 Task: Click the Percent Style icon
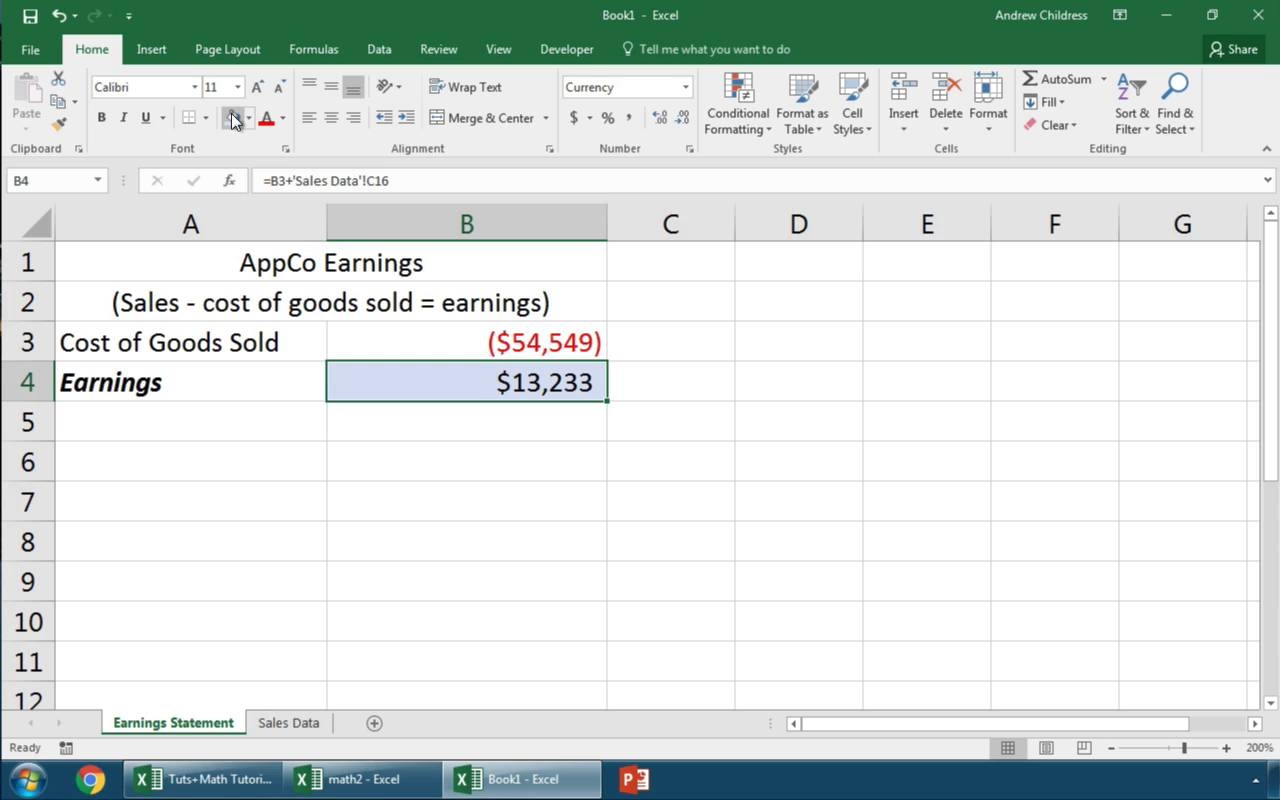tap(607, 118)
